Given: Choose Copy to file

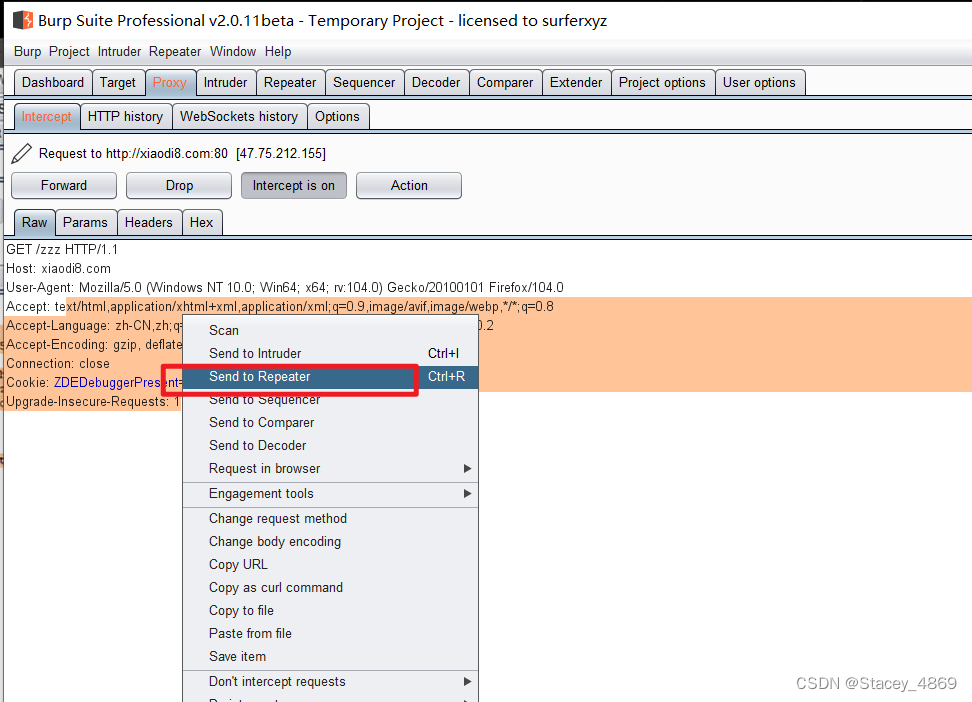Looking at the screenshot, I should point(330,610).
